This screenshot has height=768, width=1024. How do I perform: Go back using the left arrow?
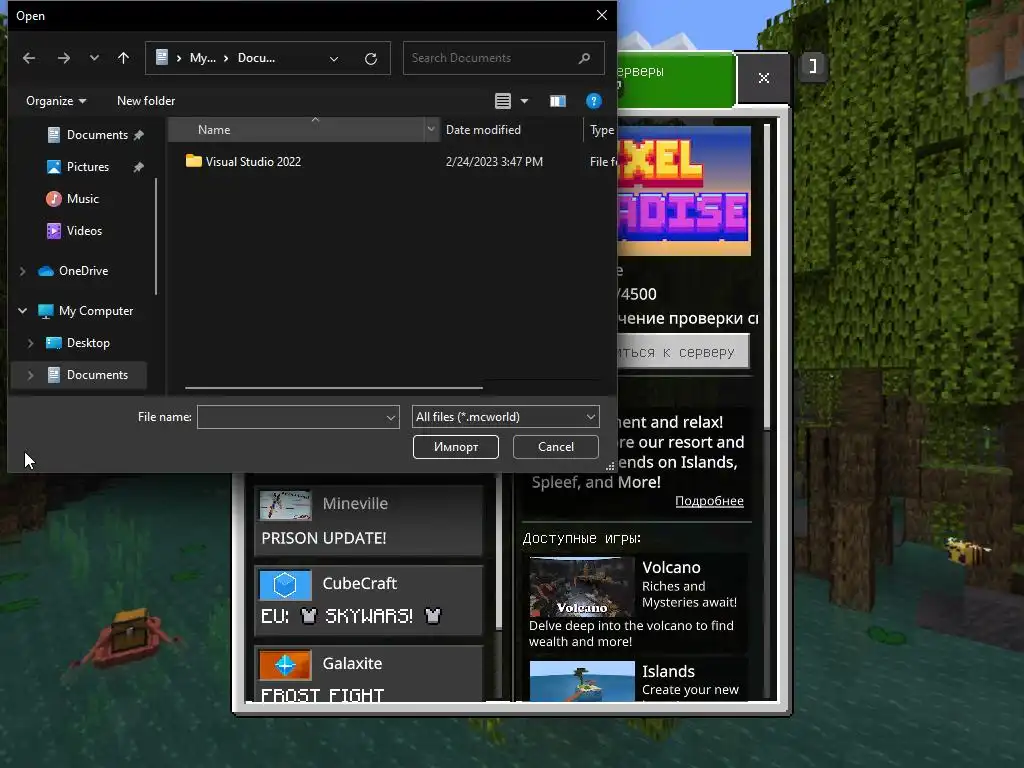pos(29,58)
